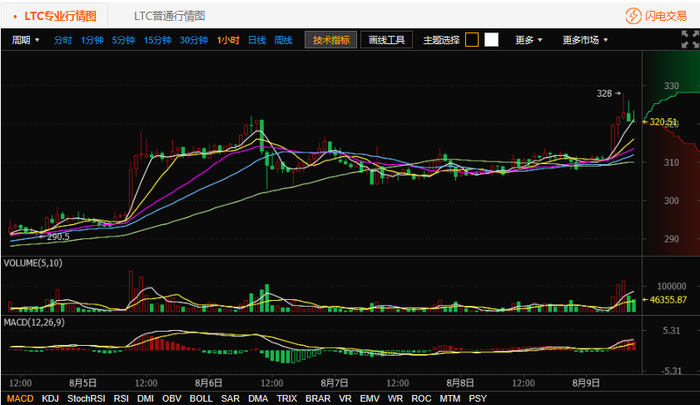The height and width of the screenshot is (405, 700).
Task: Expand the 更多 dropdown menu
Action: click(x=529, y=40)
